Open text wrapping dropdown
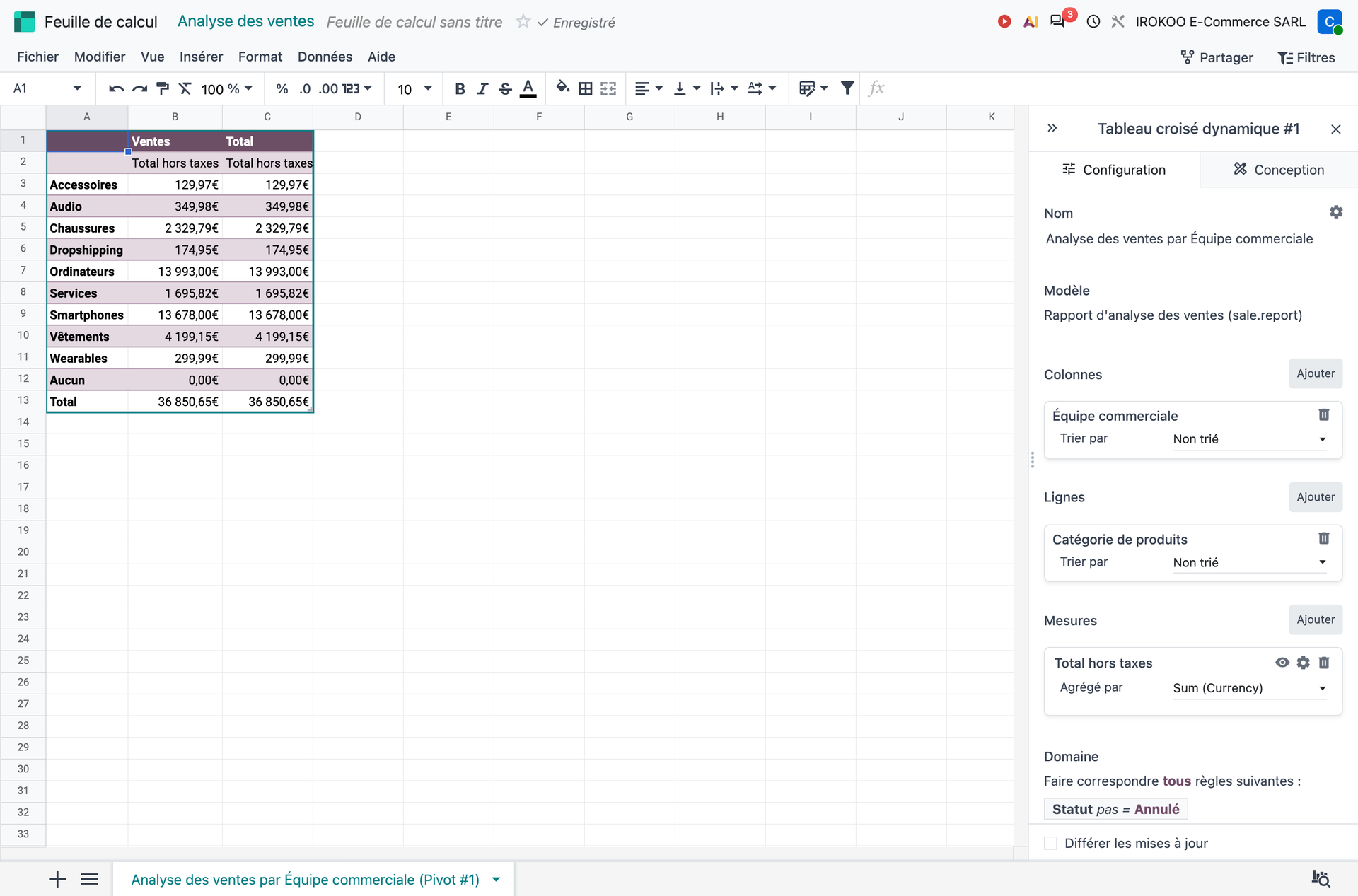Screen dimensions: 1358x896 tap(724, 88)
